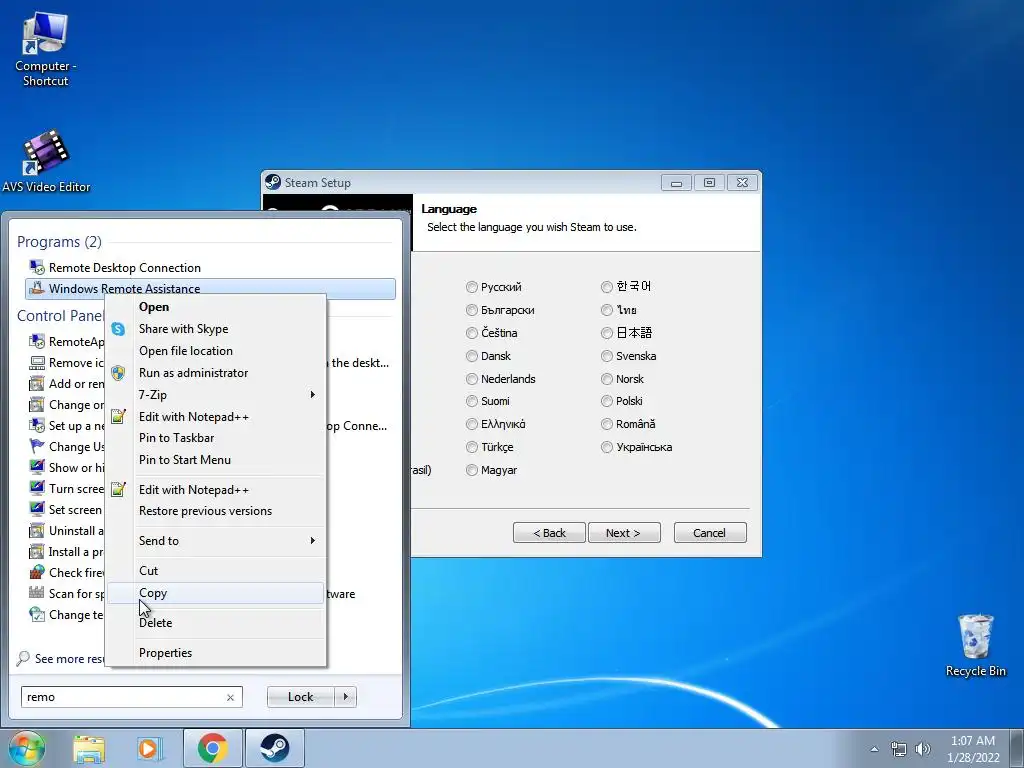Select the Čeština language option

coord(492,332)
